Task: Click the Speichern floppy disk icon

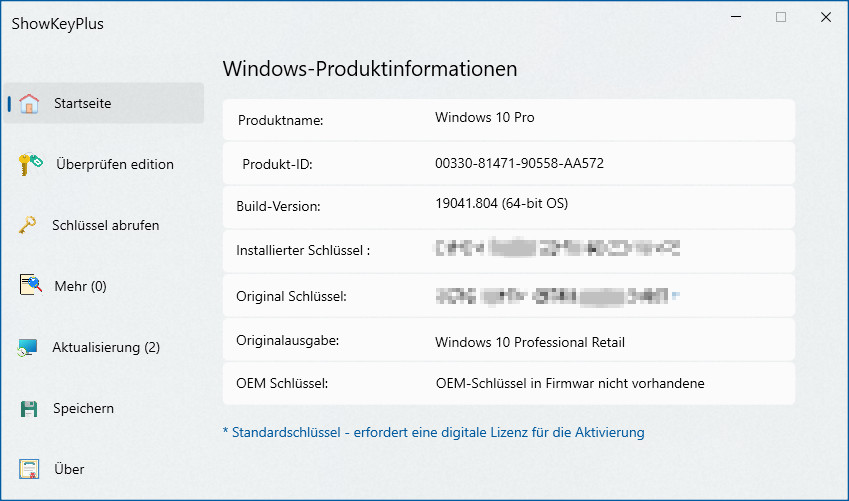Action: (x=29, y=409)
